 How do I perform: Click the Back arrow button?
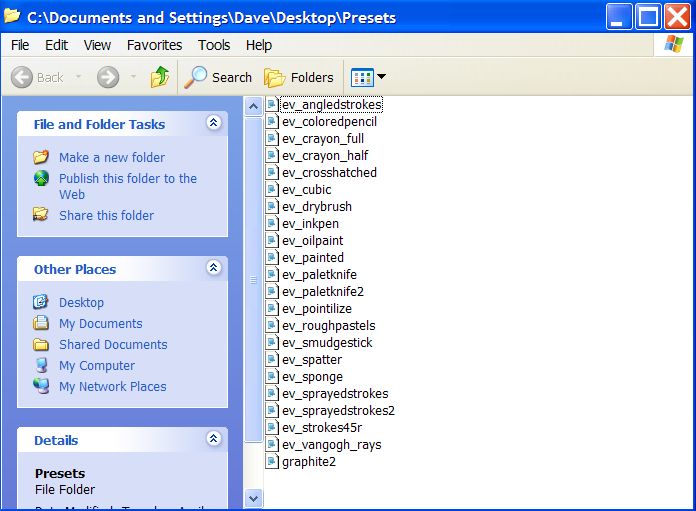[x=21, y=77]
